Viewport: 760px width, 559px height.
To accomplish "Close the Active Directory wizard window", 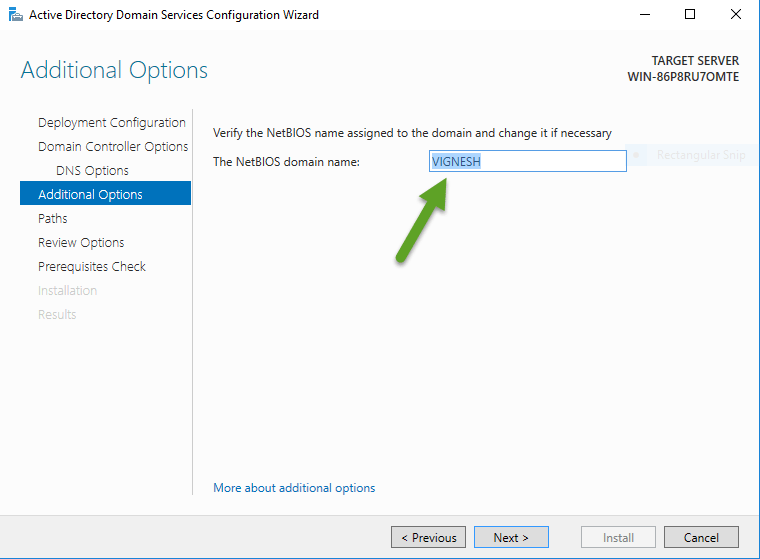I will point(736,15).
